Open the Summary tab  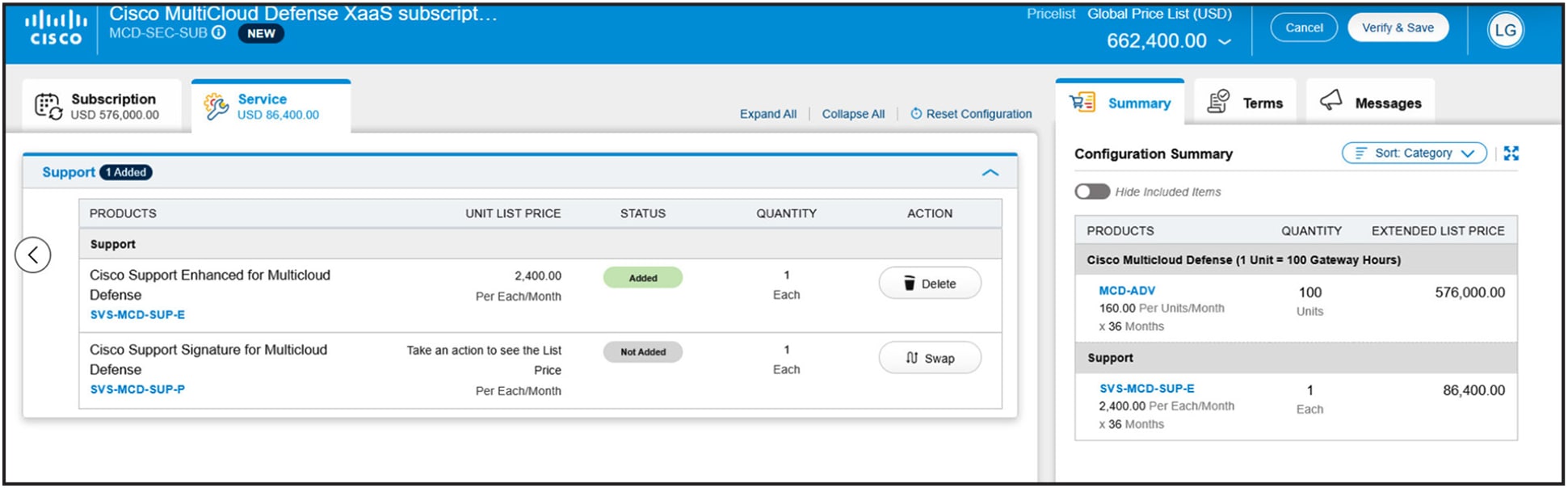pyautogui.click(x=1120, y=103)
